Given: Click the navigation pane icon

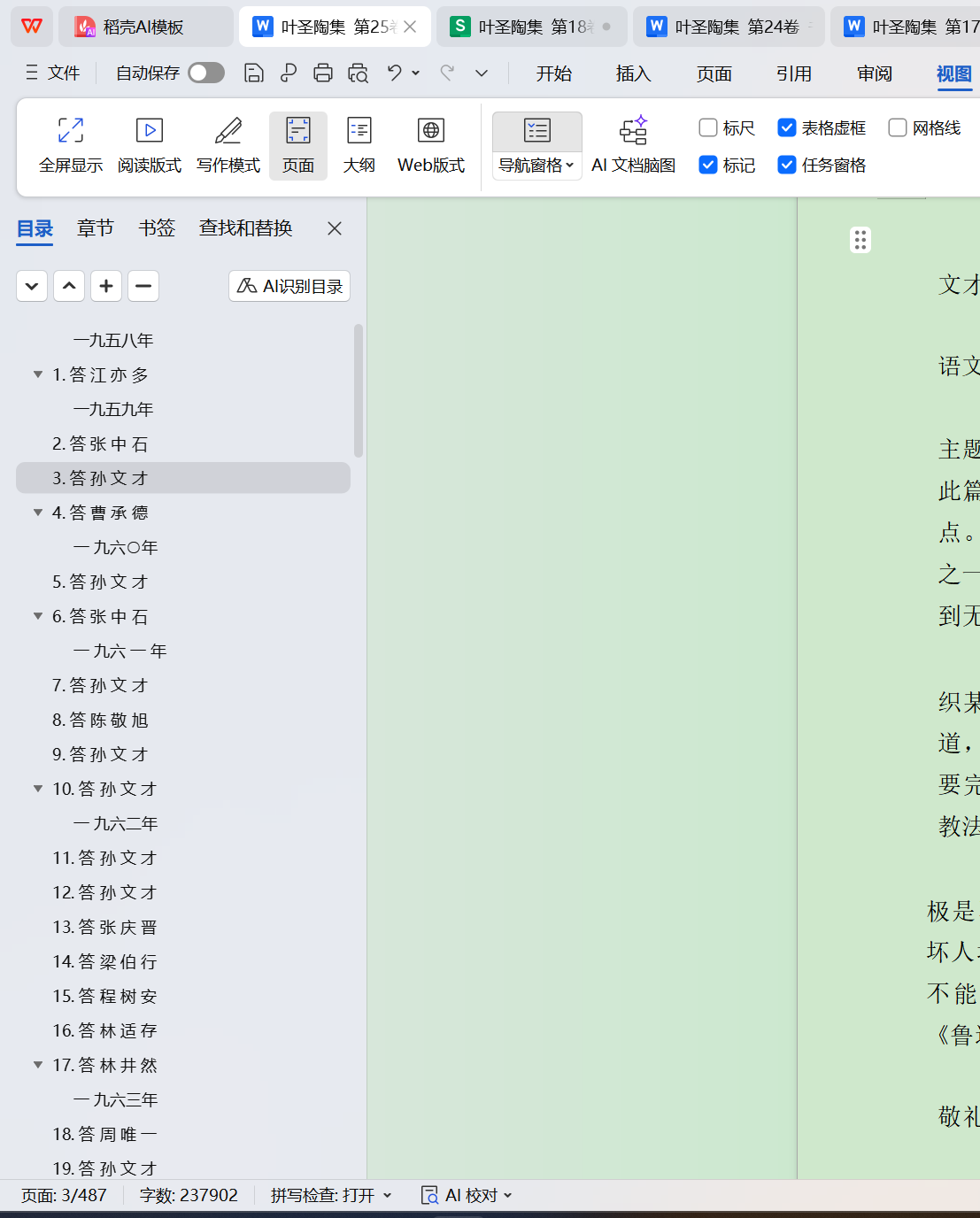Looking at the screenshot, I should click(x=537, y=131).
